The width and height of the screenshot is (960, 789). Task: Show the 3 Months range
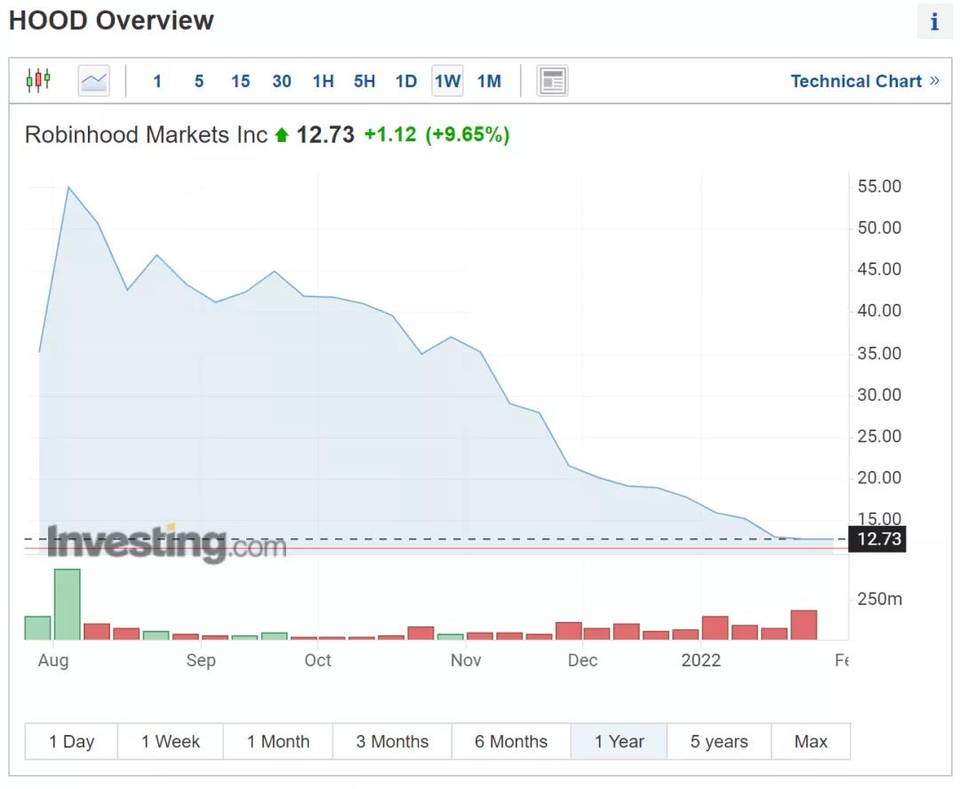point(392,741)
